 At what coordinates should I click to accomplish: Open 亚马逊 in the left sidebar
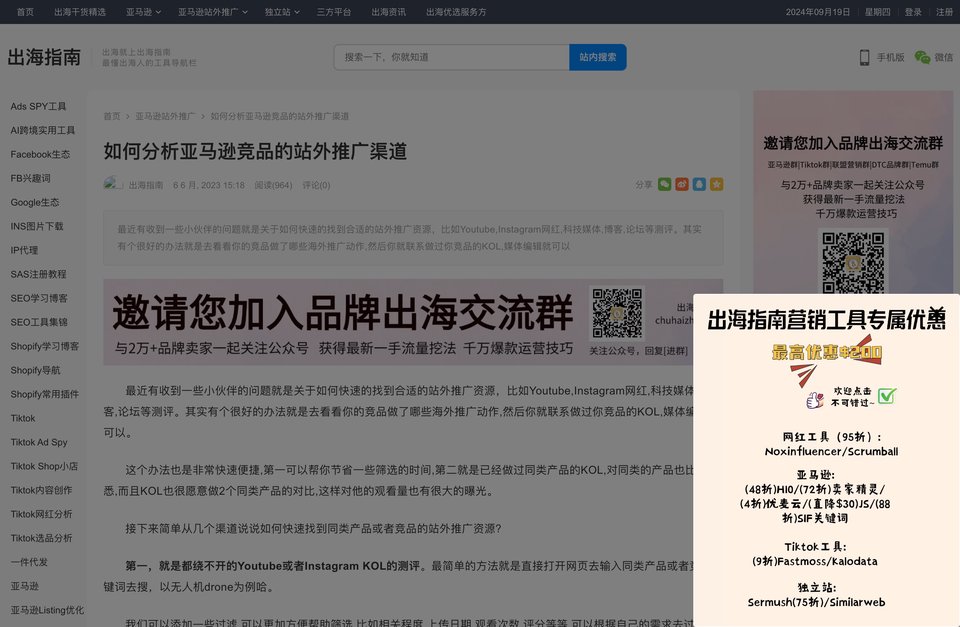24,586
